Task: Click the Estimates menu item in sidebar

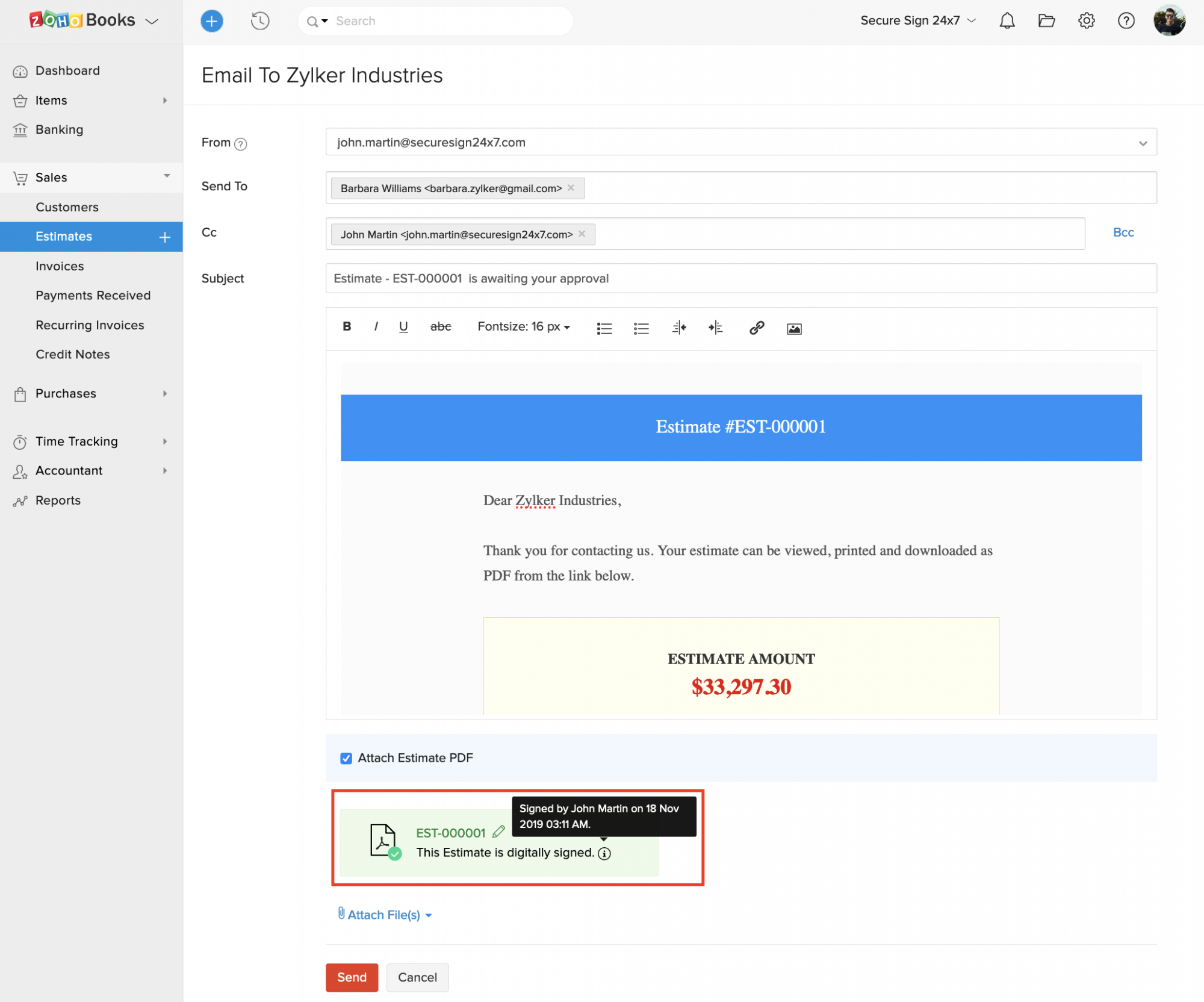Action: (63, 237)
